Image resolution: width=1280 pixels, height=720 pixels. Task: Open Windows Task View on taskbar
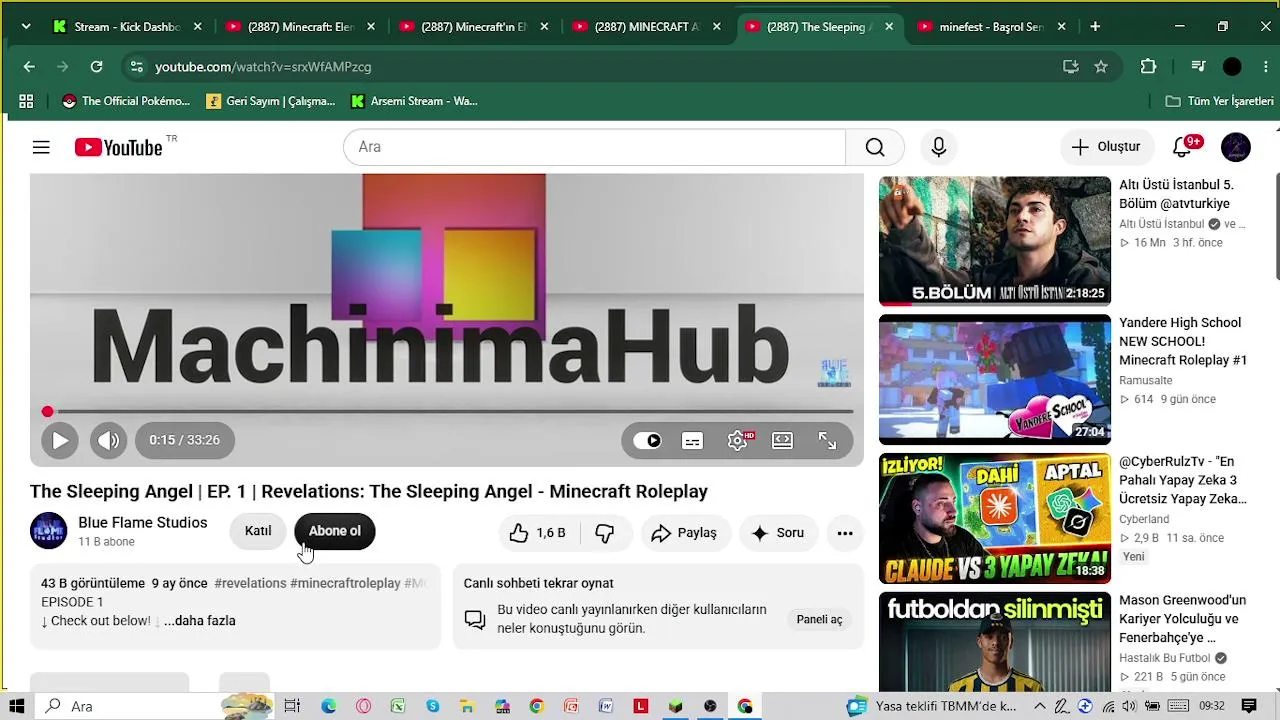click(292, 706)
